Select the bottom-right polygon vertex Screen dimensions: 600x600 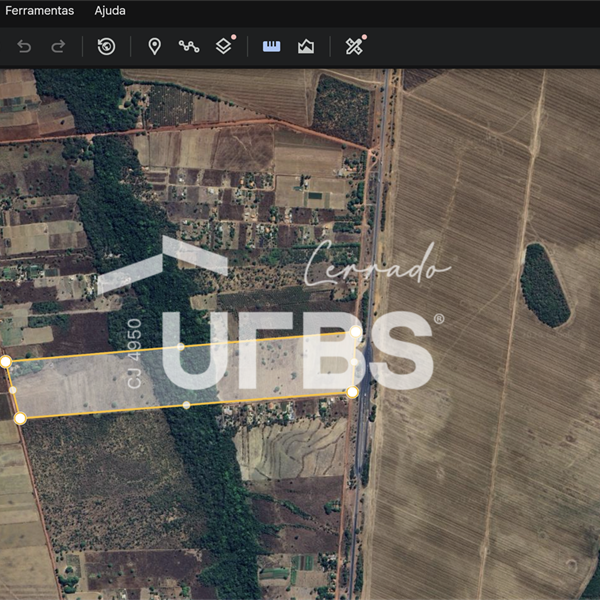(x=352, y=392)
